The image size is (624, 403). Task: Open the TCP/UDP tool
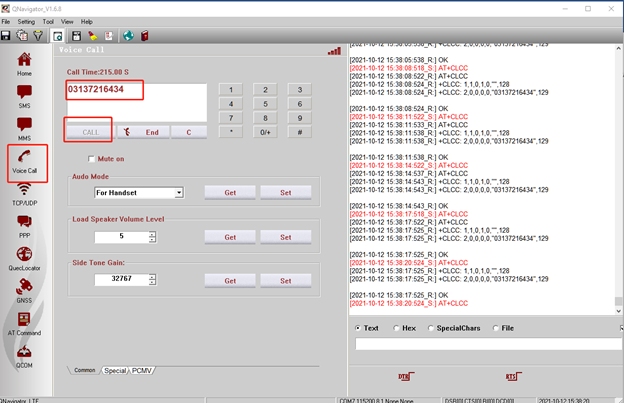point(24,193)
